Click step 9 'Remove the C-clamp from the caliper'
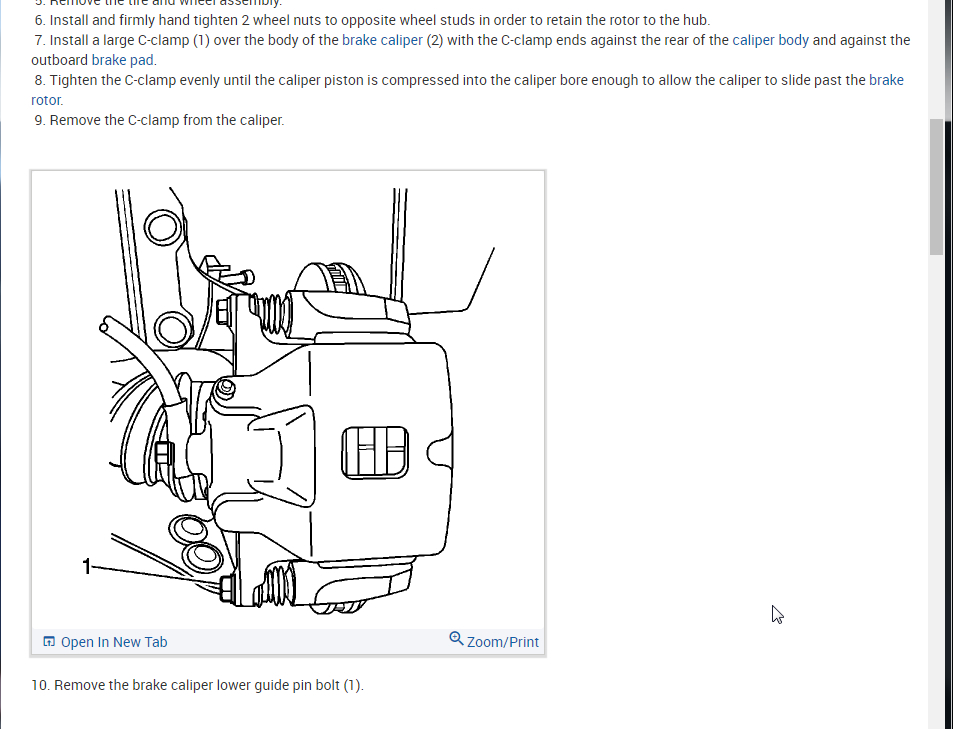This screenshot has width=953, height=729. click(159, 120)
